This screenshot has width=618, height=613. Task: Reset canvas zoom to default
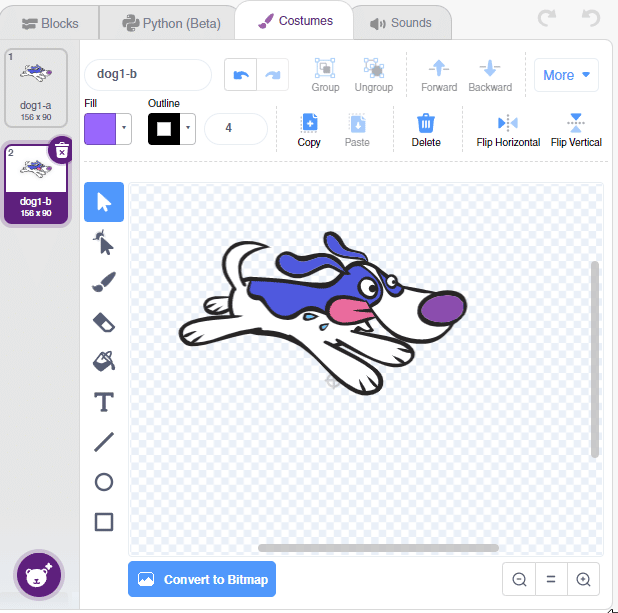click(551, 579)
